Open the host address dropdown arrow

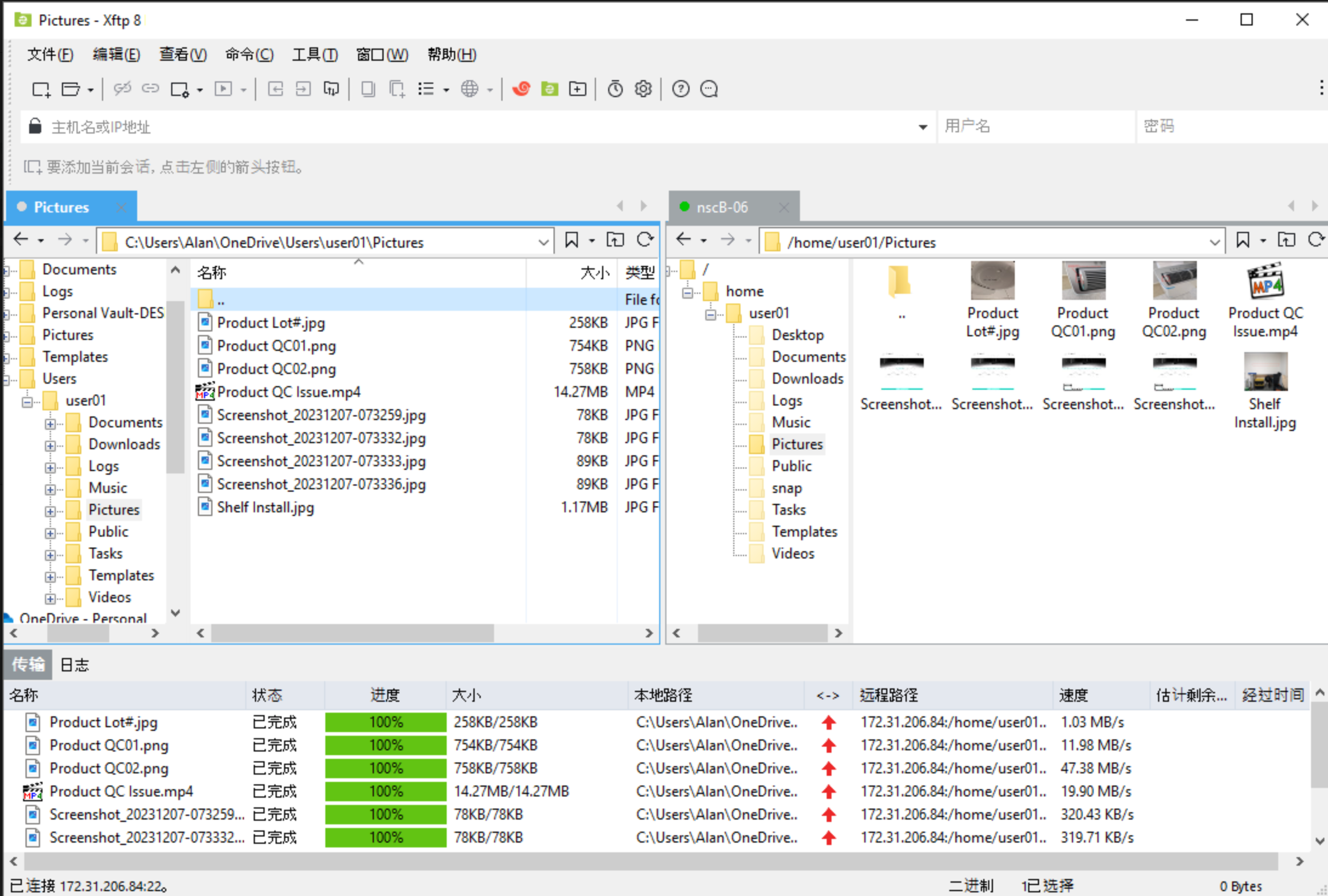(923, 127)
